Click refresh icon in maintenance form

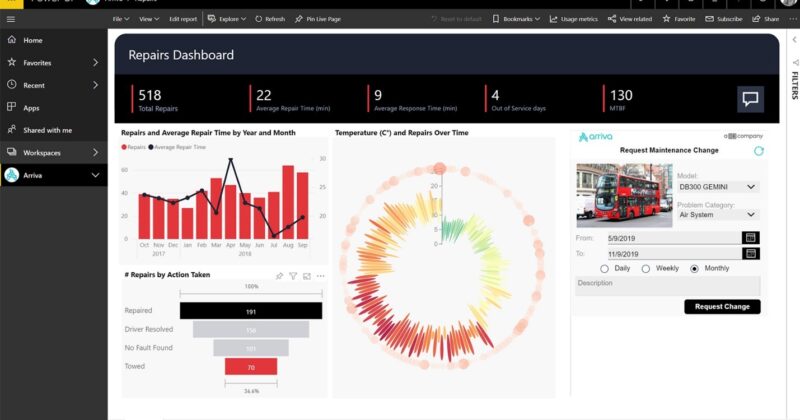coord(759,151)
